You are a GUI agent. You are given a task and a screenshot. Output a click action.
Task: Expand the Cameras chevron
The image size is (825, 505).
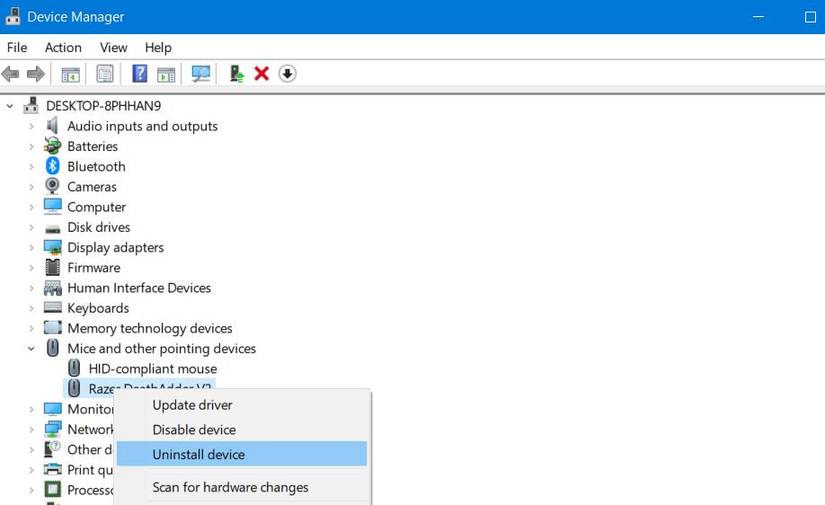point(32,187)
